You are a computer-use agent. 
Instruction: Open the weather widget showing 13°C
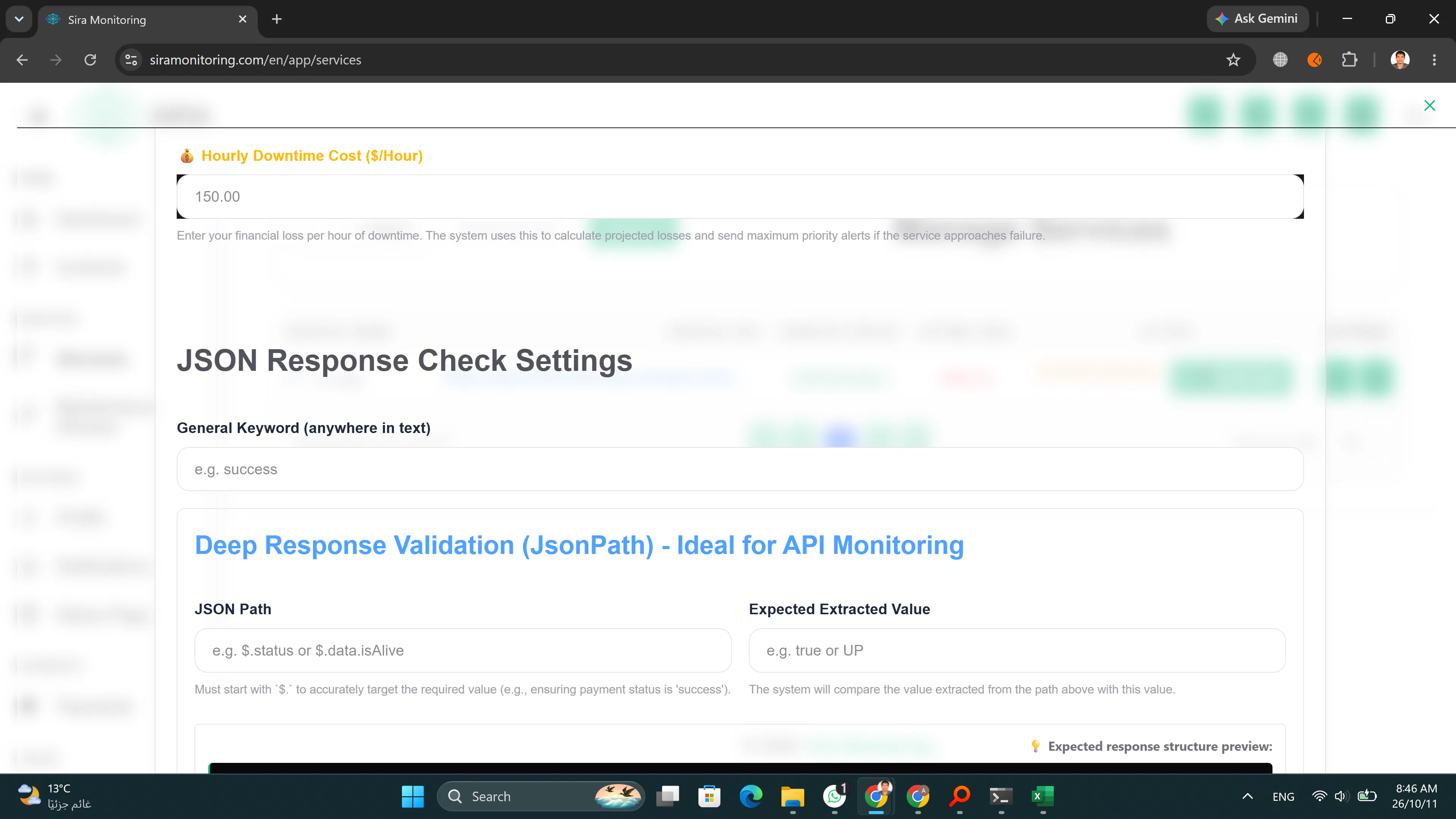point(54,796)
